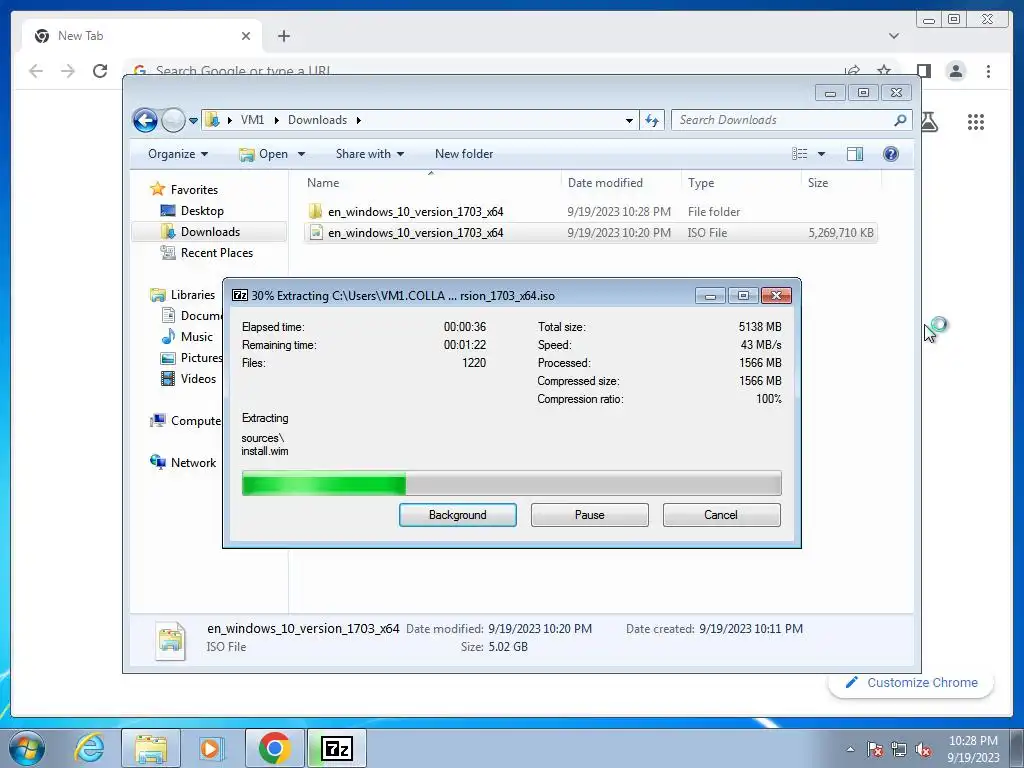
Task: Click the Favorites star in sidebar
Action: click(157, 189)
